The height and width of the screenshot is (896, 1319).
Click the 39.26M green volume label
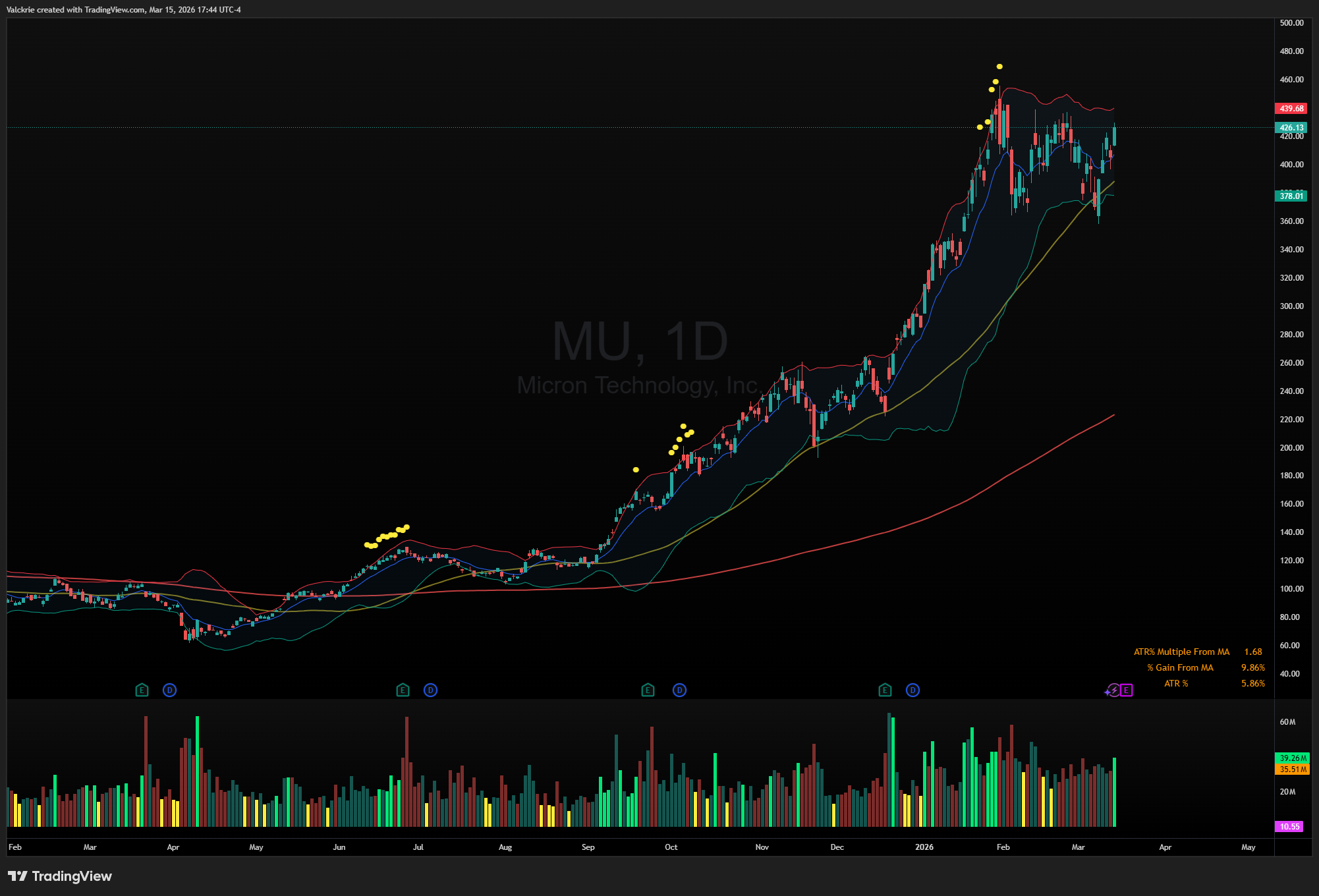click(1292, 758)
